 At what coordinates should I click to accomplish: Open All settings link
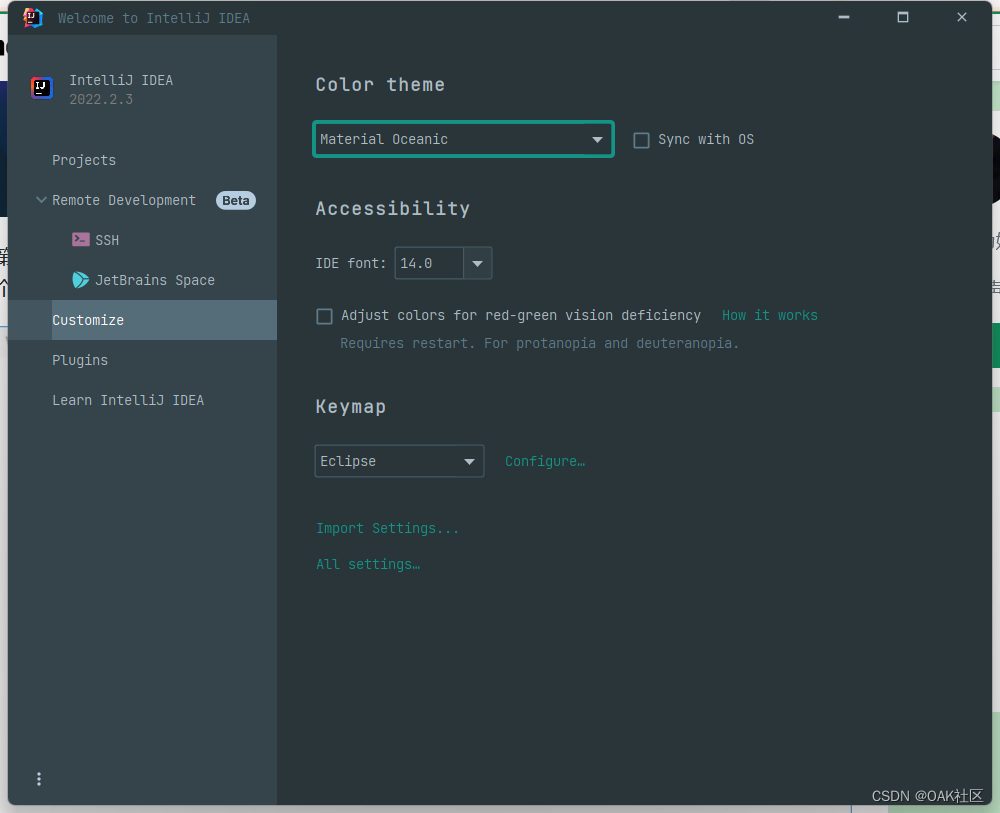[x=368, y=564]
